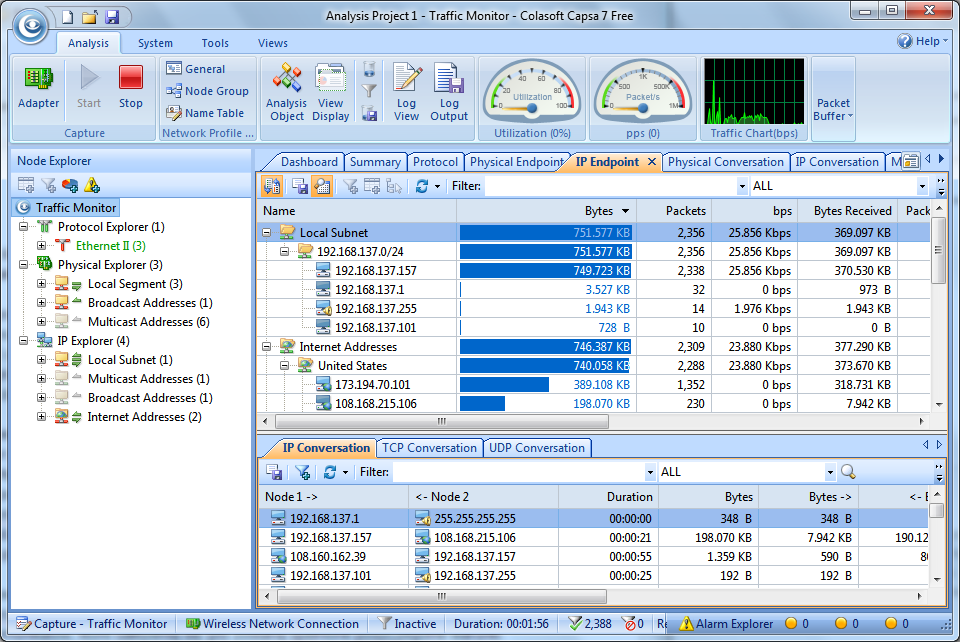Viewport: 960px width, 642px height.
Task: Switch to the System ribbon tab
Action: coord(155,43)
